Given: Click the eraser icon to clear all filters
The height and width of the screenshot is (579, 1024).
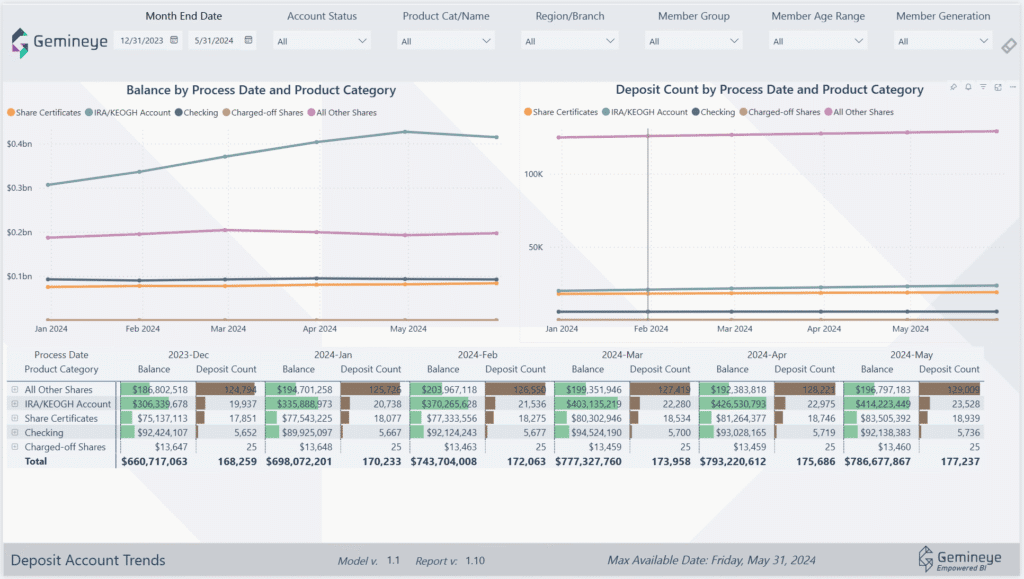Looking at the screenshot, I should (x=1009, y=46).
